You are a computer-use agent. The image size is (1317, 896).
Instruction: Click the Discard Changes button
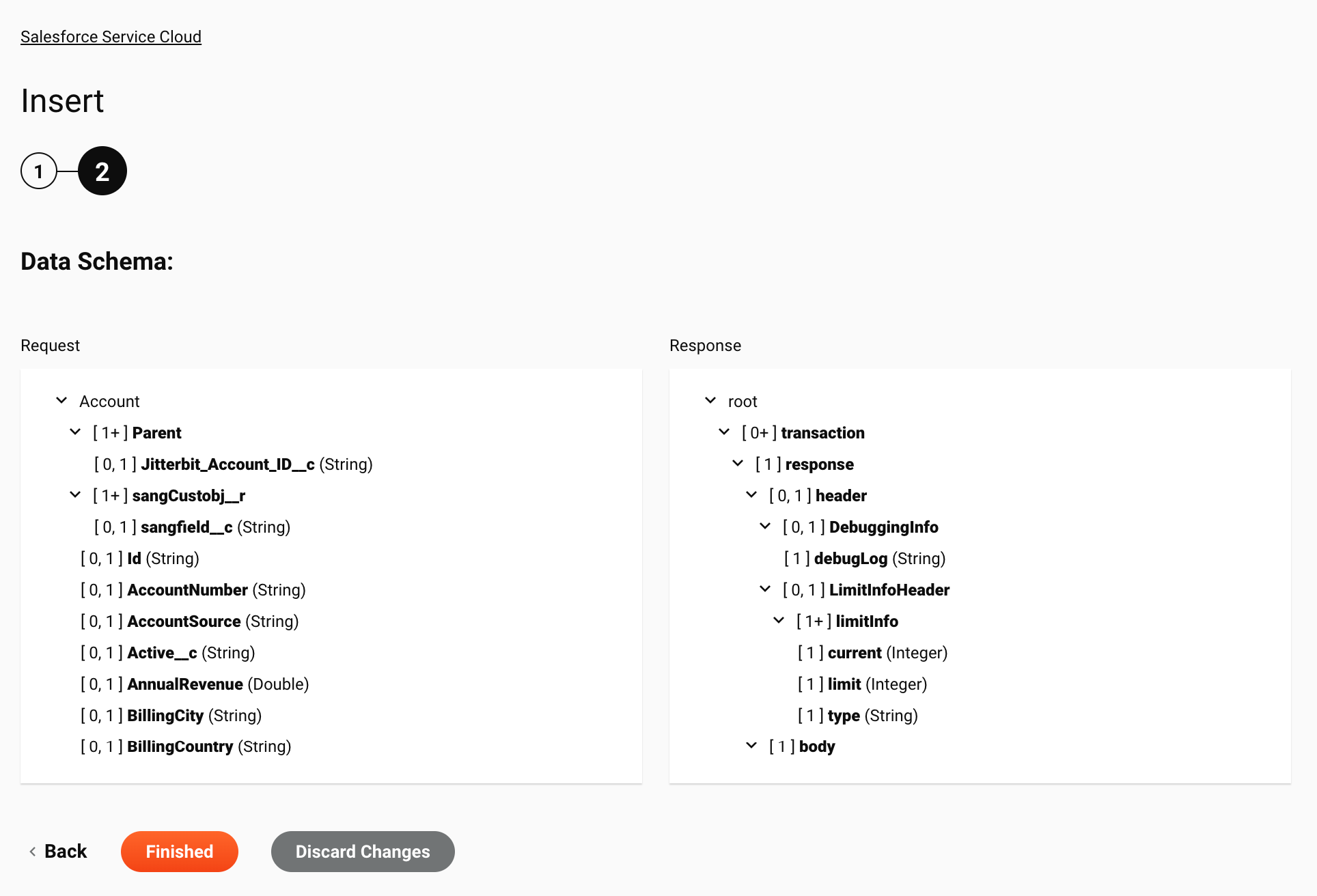pos(362,852)
